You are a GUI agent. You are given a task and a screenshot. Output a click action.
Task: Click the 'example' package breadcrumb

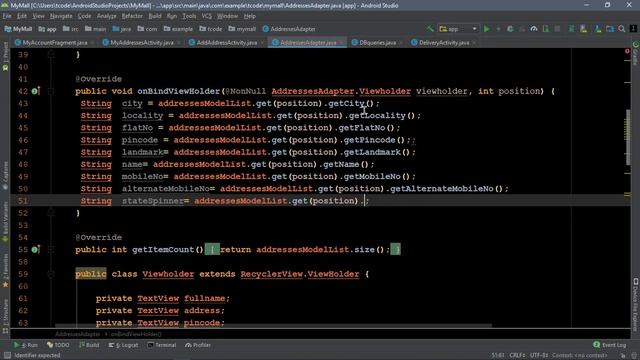178,29
